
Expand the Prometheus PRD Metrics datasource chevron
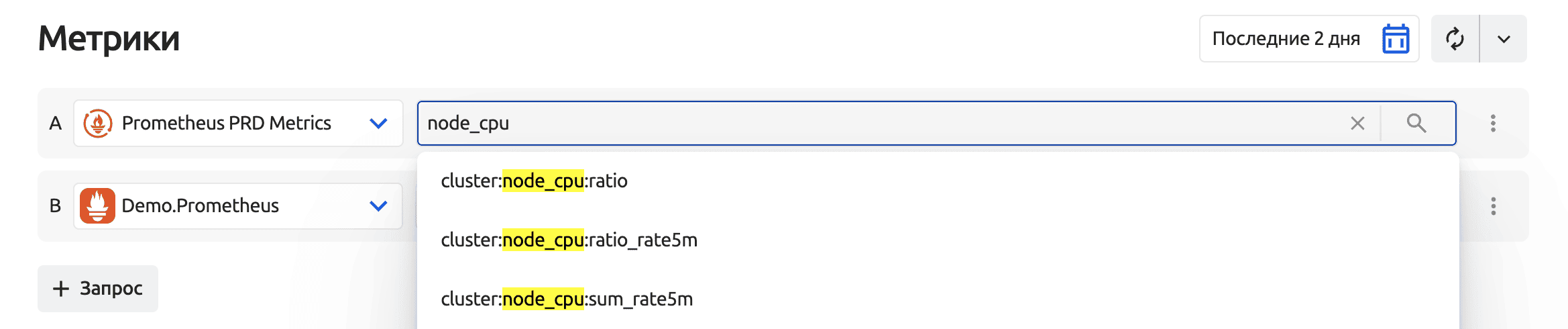tap(378, 124)
